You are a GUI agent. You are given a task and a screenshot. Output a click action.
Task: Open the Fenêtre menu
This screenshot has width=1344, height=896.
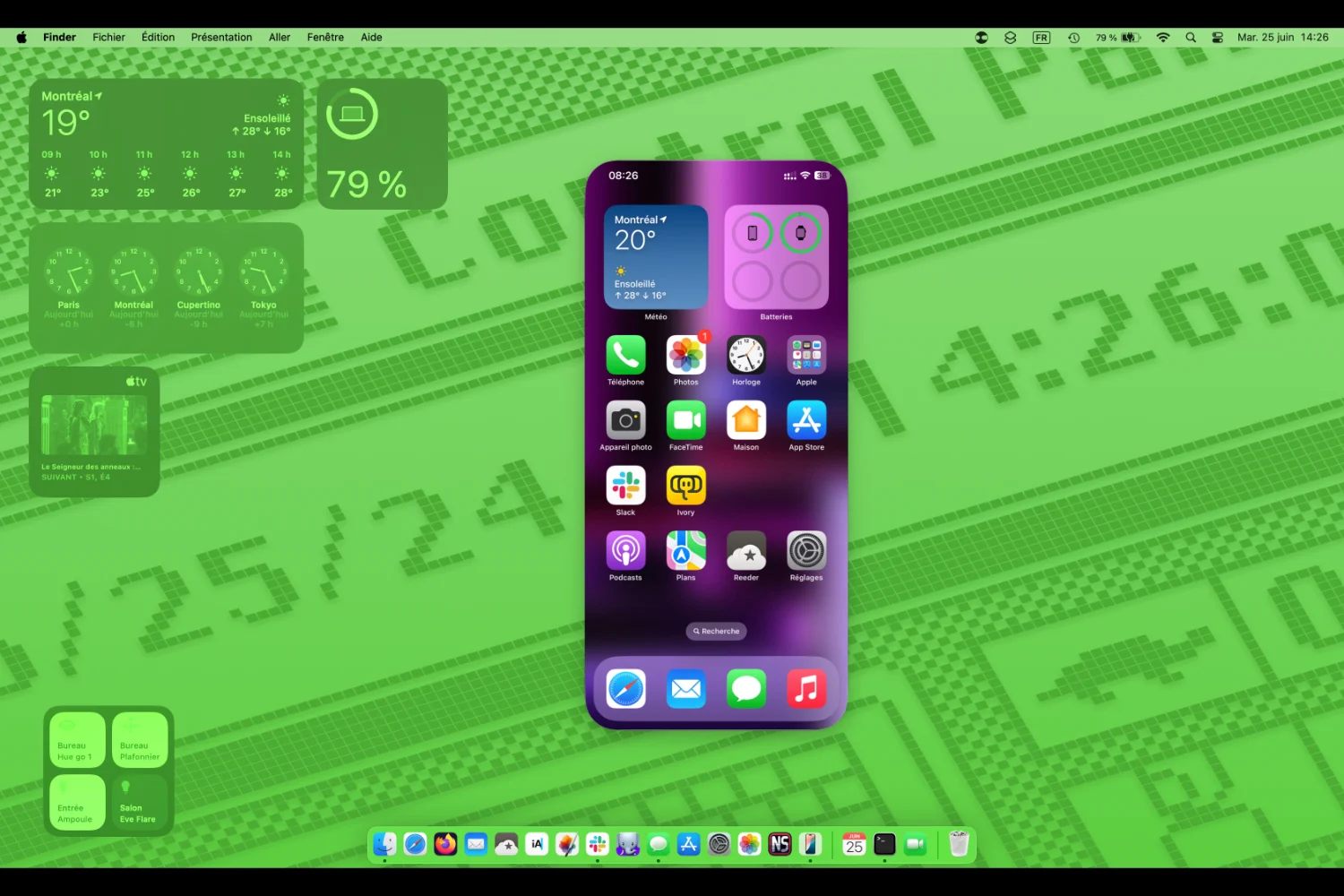[325, 38]
